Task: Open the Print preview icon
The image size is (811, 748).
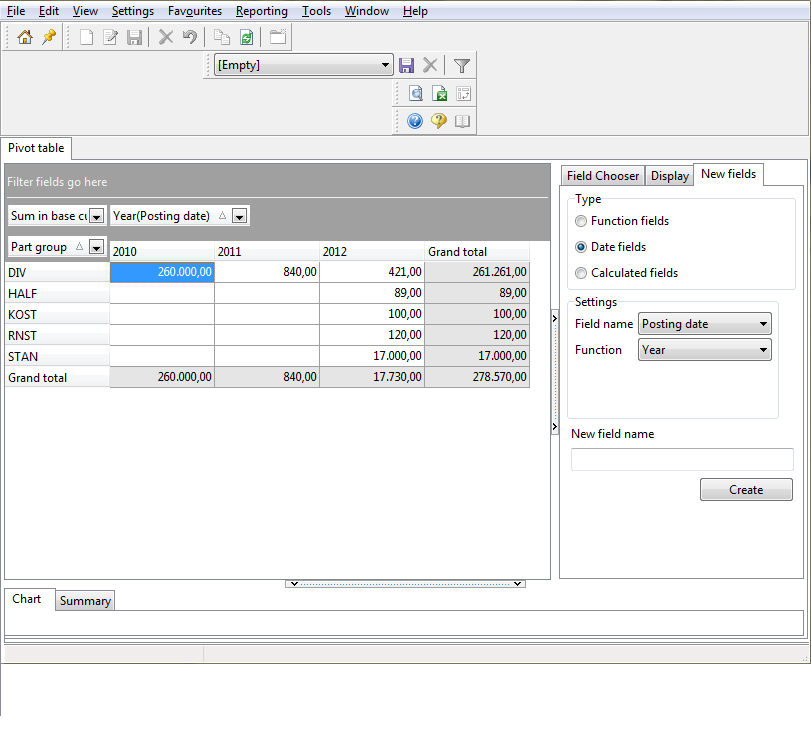Action: point(415,93)
